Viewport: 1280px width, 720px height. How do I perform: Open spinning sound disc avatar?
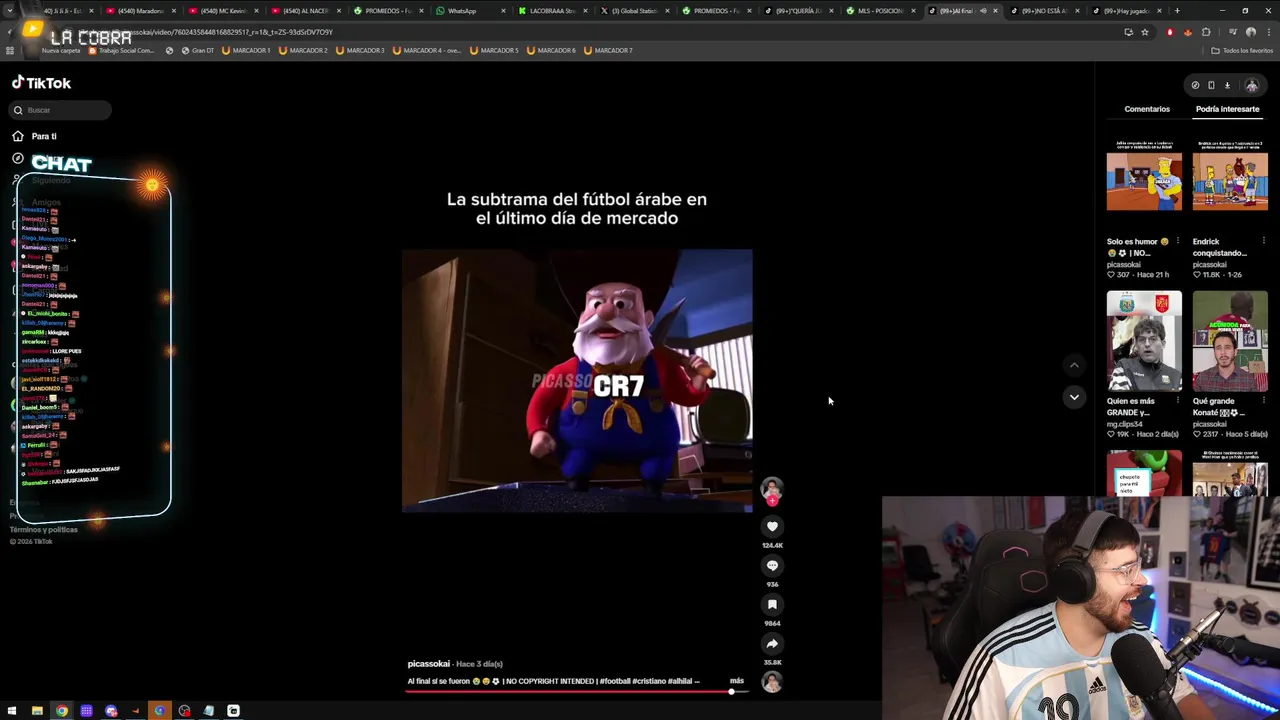click(772, 682)
